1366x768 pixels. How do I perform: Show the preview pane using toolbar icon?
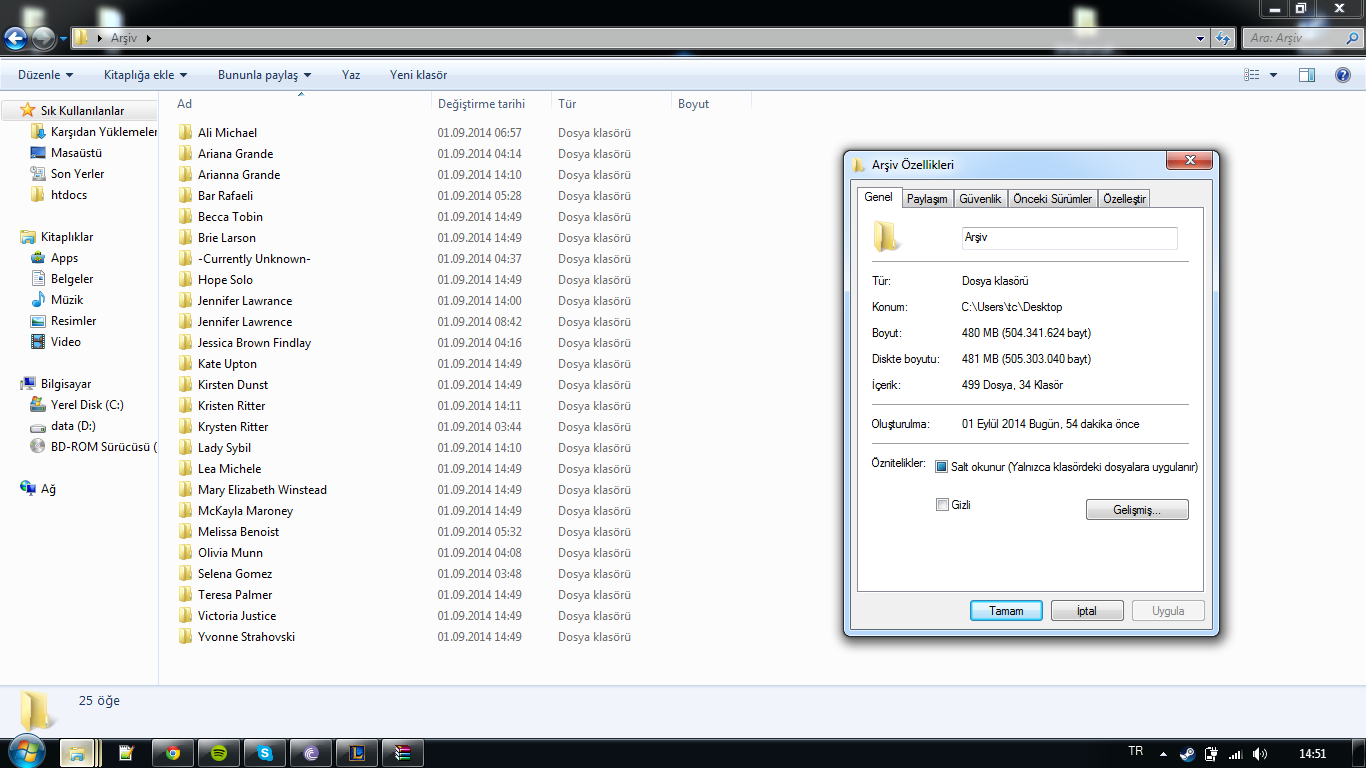[x=1306, y=75]
